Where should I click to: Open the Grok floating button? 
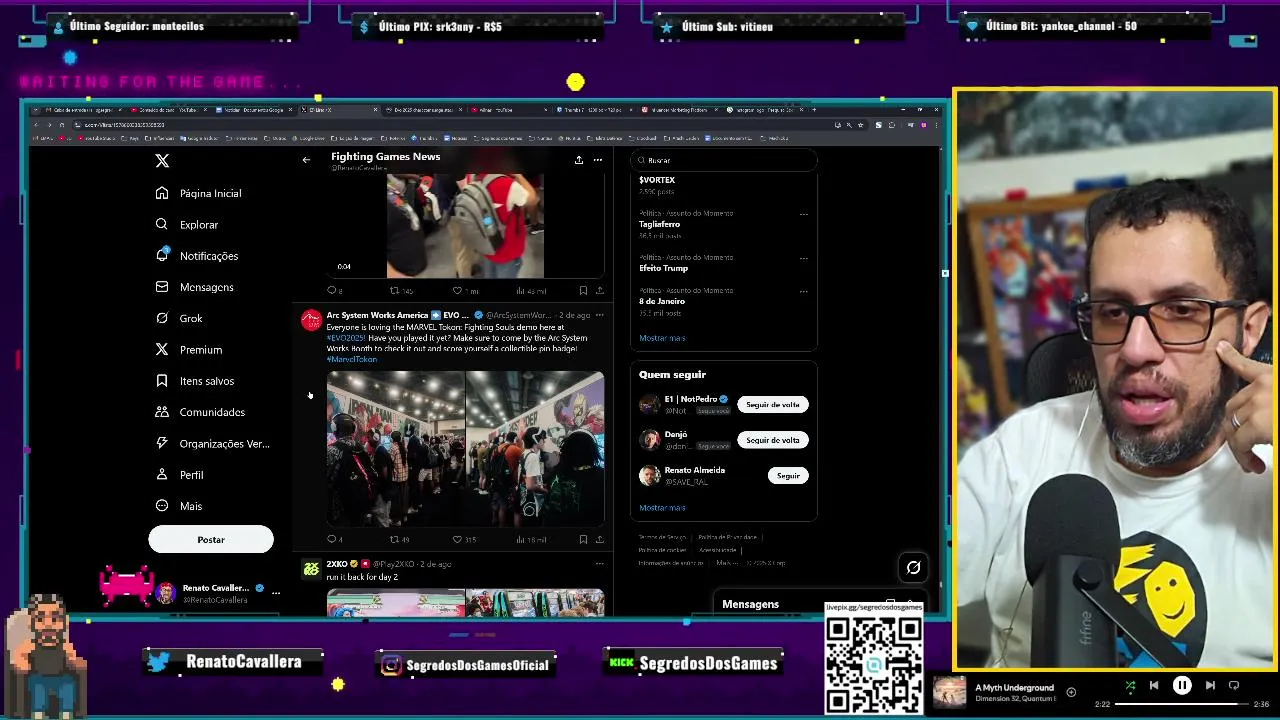coord(913,568)
